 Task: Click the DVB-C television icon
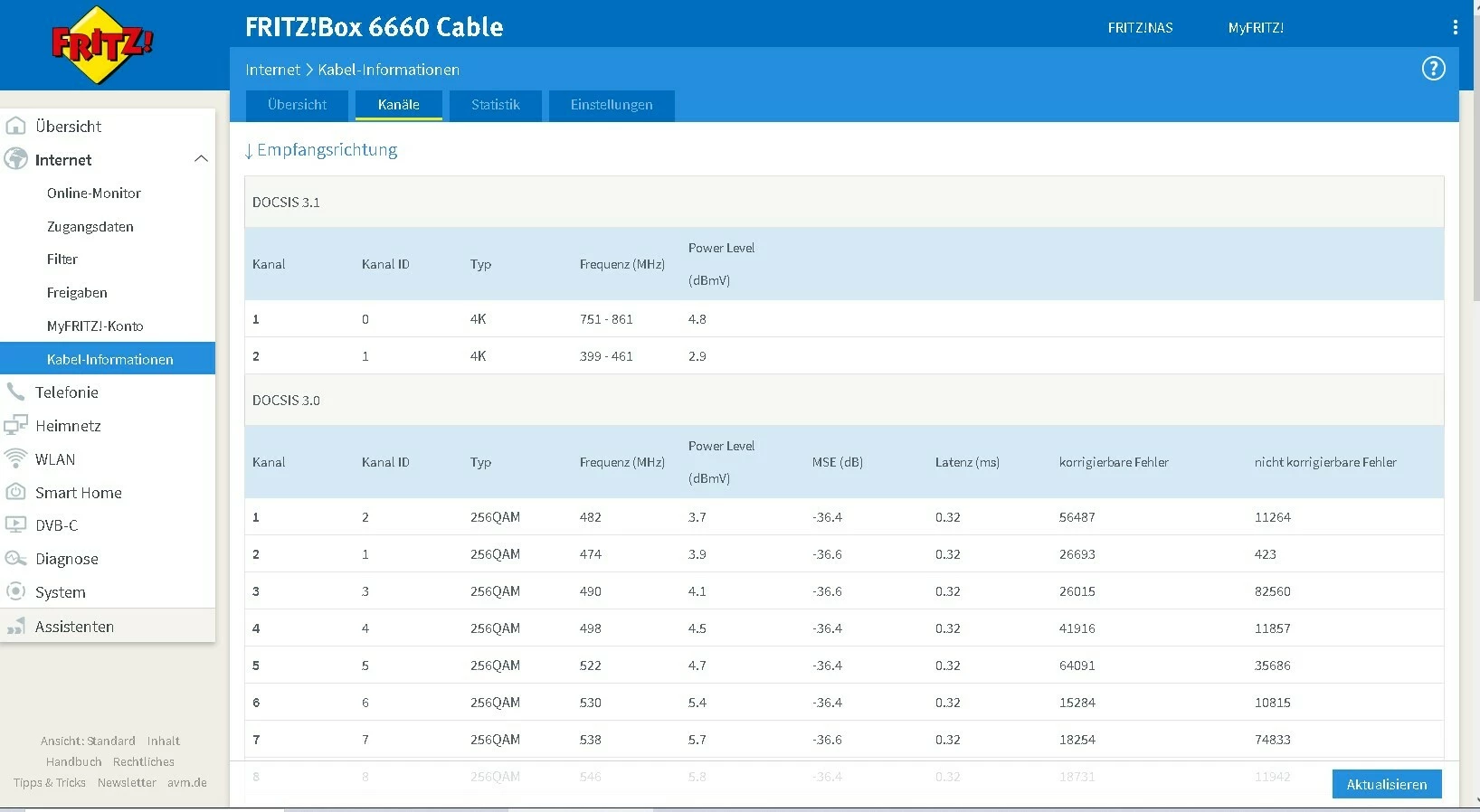15,524
